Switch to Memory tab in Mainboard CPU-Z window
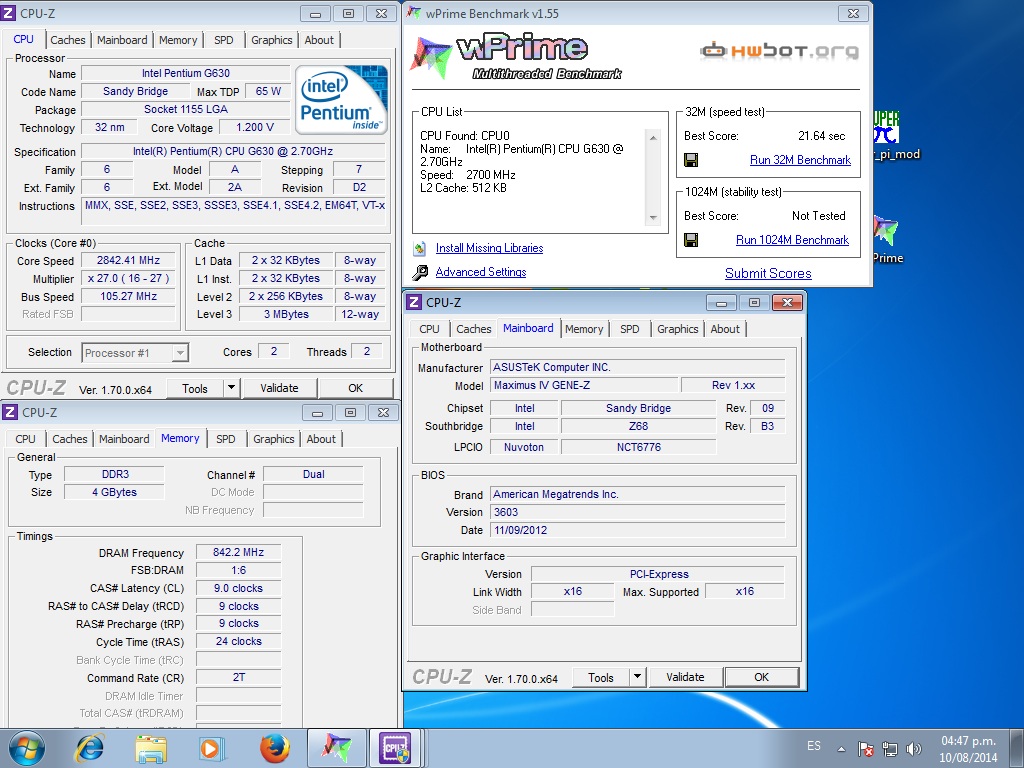1024x768 pixels. (x=584, y=329)
